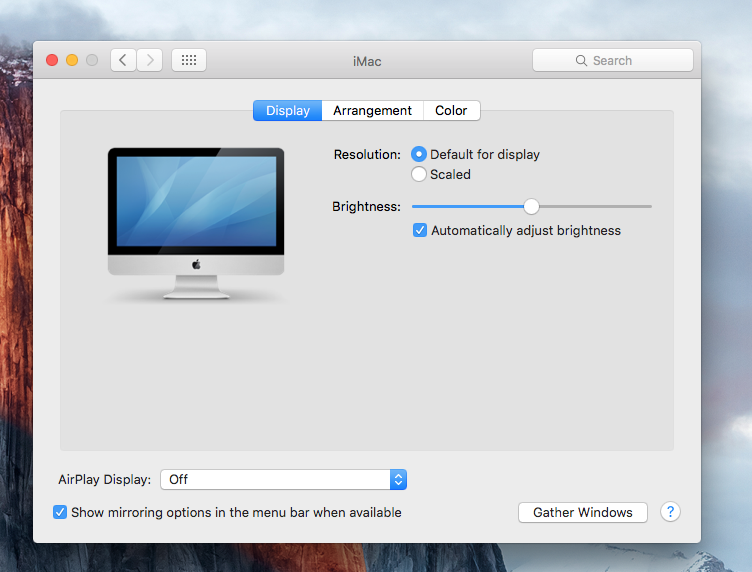This screenshot has height=572, width=752.
Task: Focus the Search field
Action: click(x=612, y=60)
